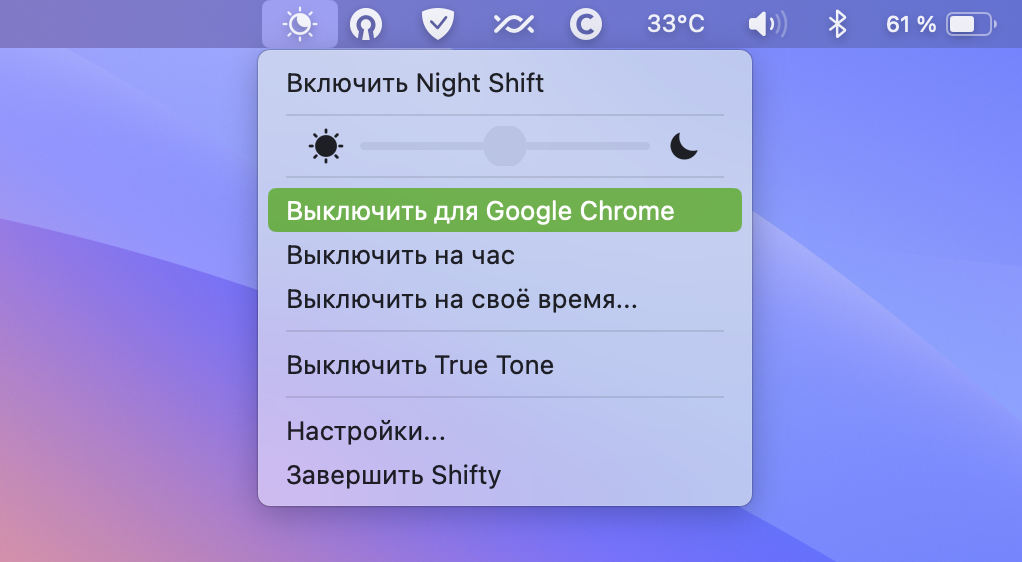Click the keyhole VPN menu bar icon
Image resolution: width=1022 pixels, height=562 pixels.
point(366,25)
